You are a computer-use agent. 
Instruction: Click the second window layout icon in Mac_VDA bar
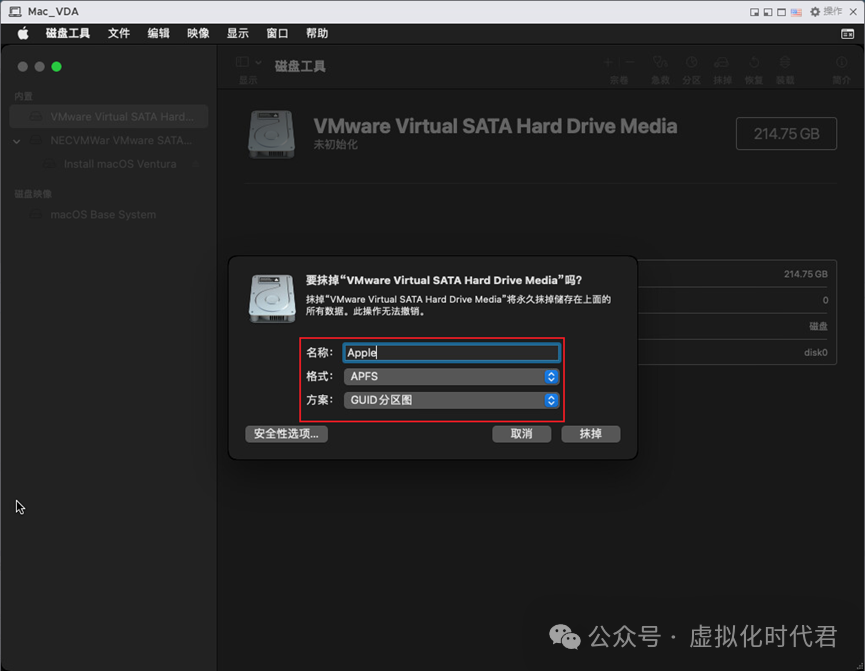pyautogui.click(x=768, y=12)
